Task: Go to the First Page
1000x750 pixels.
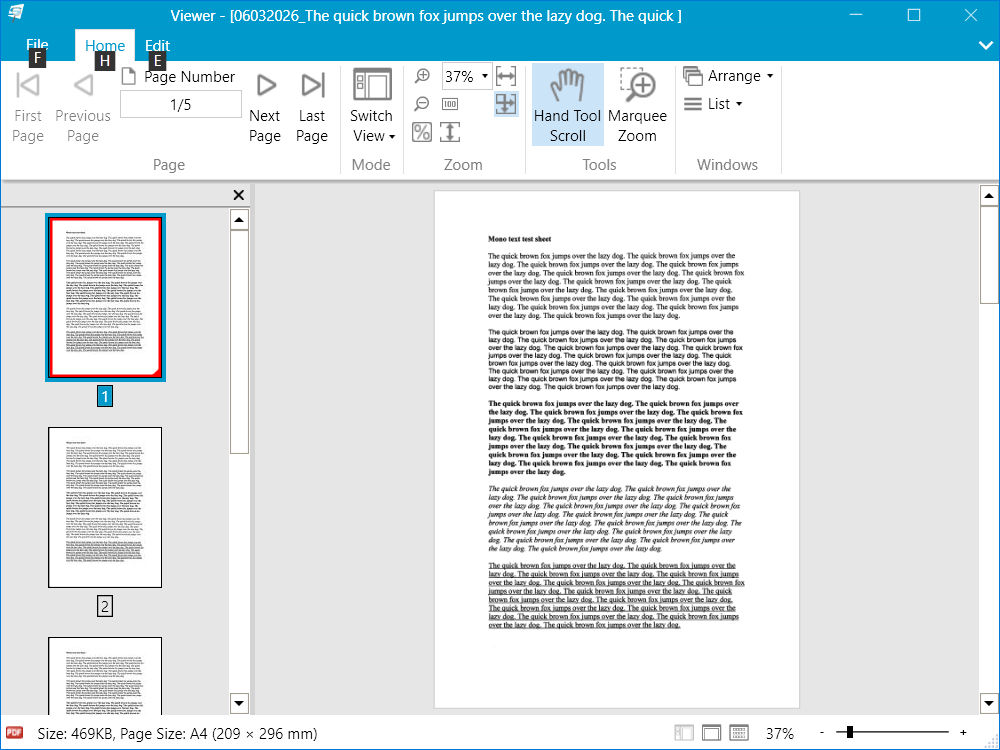Action: pos(28,107)
